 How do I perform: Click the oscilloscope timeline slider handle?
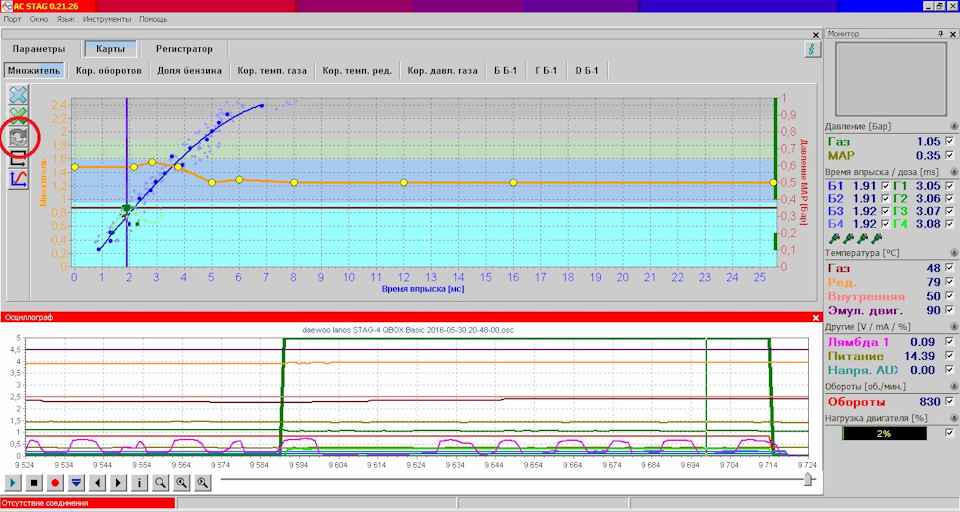tap(809, 479)
